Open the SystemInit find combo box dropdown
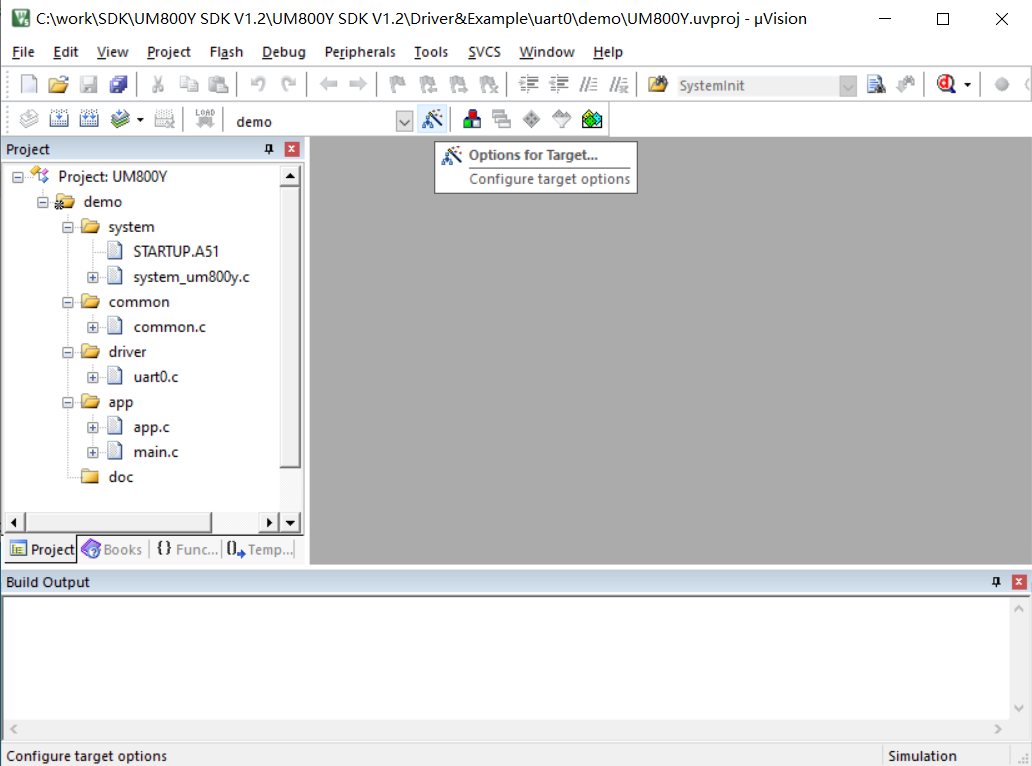The height and width of the screenshot is (766, 1032). click(848, 86)
